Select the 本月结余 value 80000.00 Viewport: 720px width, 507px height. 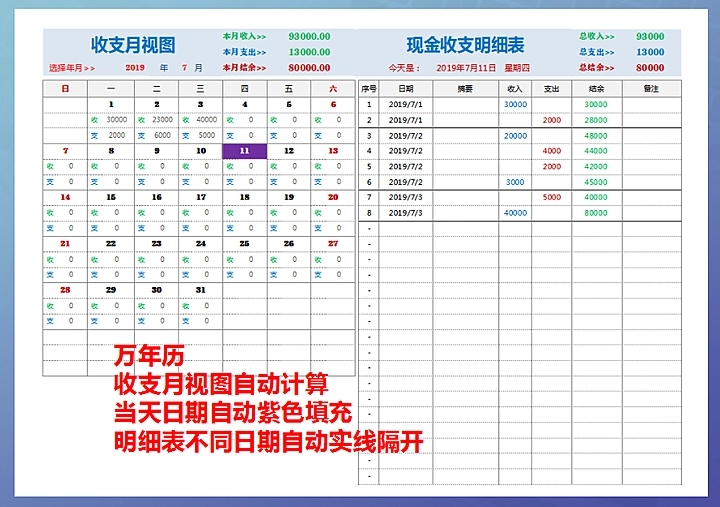[309, 68]
